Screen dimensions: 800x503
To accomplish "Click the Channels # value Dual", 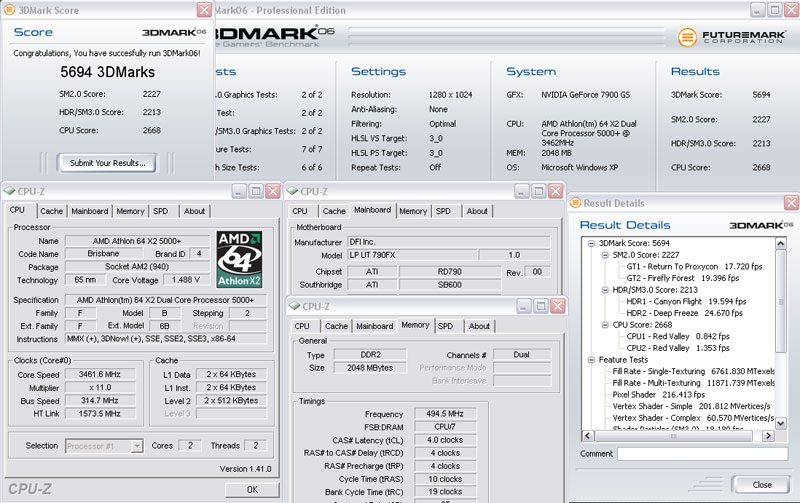I will click(x=521, y=355).
